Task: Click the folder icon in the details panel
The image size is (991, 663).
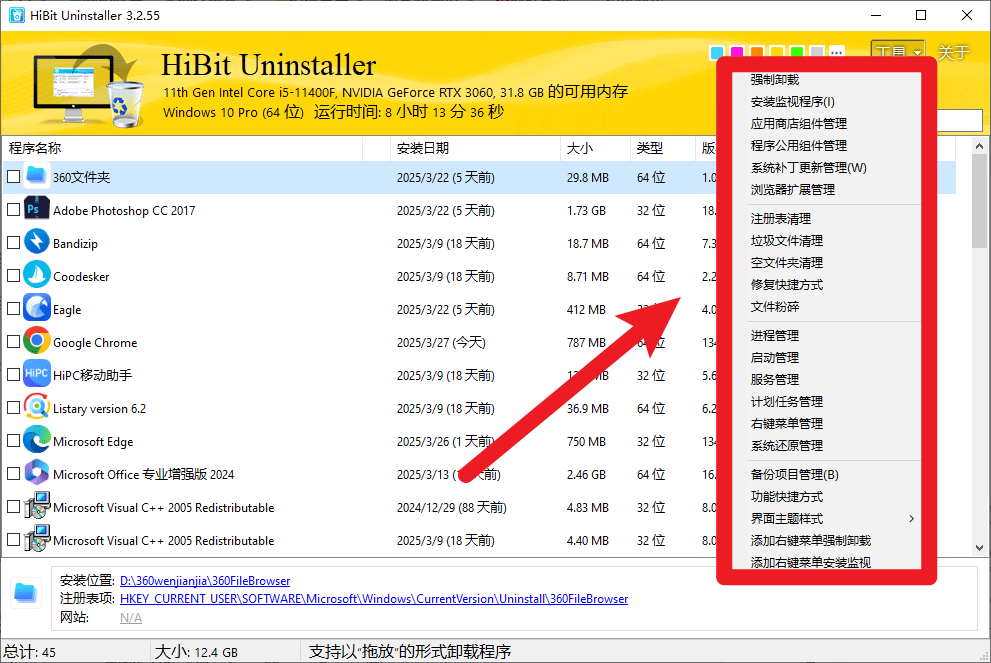Action: click(x=26, y=594)
